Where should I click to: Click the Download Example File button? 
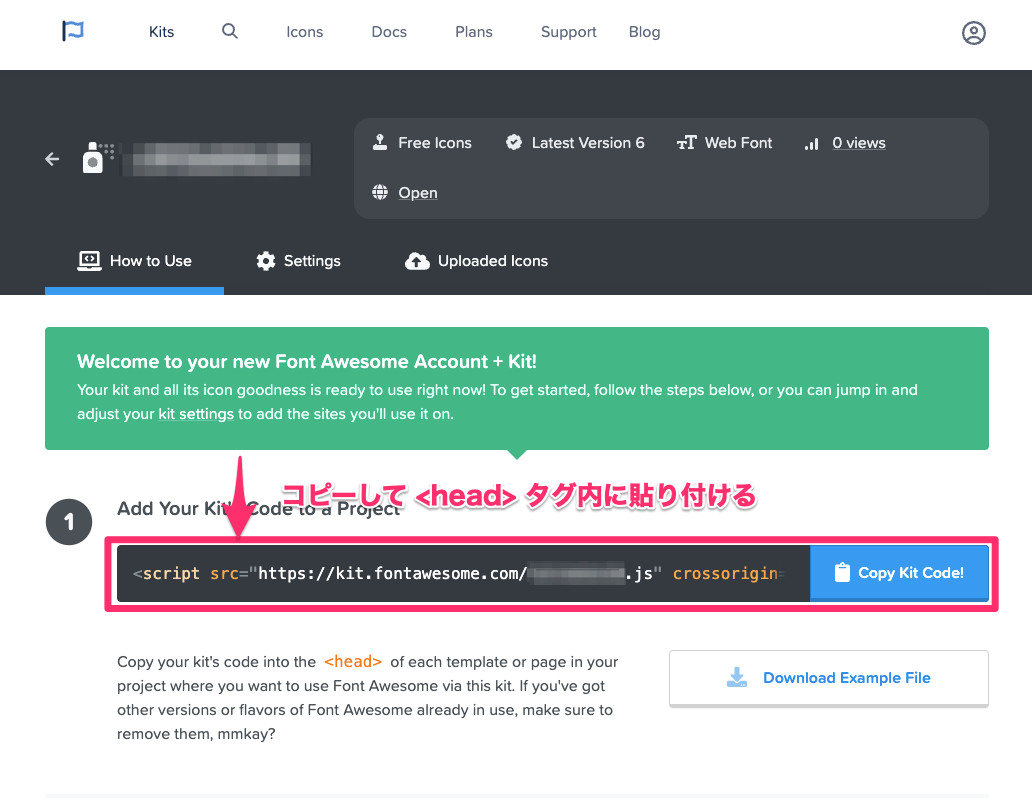point(829,678)
